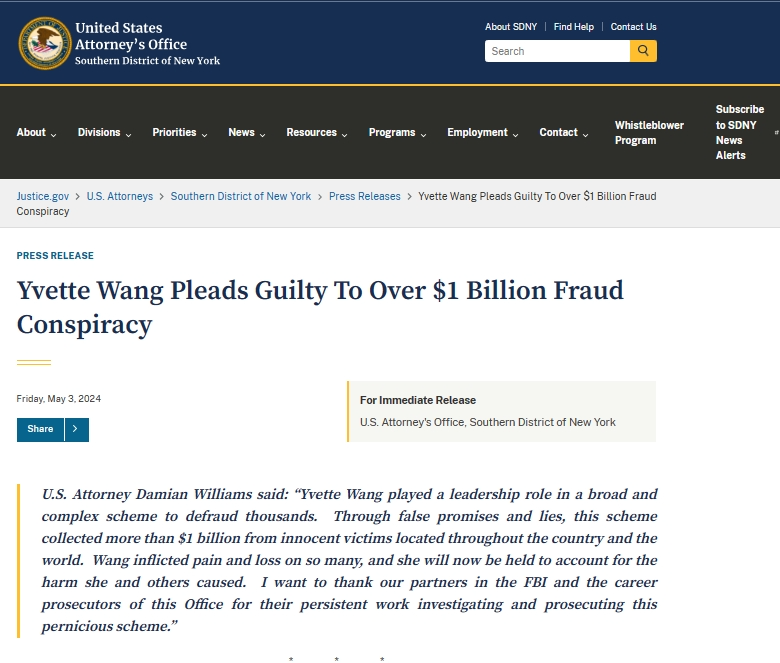Click the arrow next to Share
780x663 pixels.
77,429
